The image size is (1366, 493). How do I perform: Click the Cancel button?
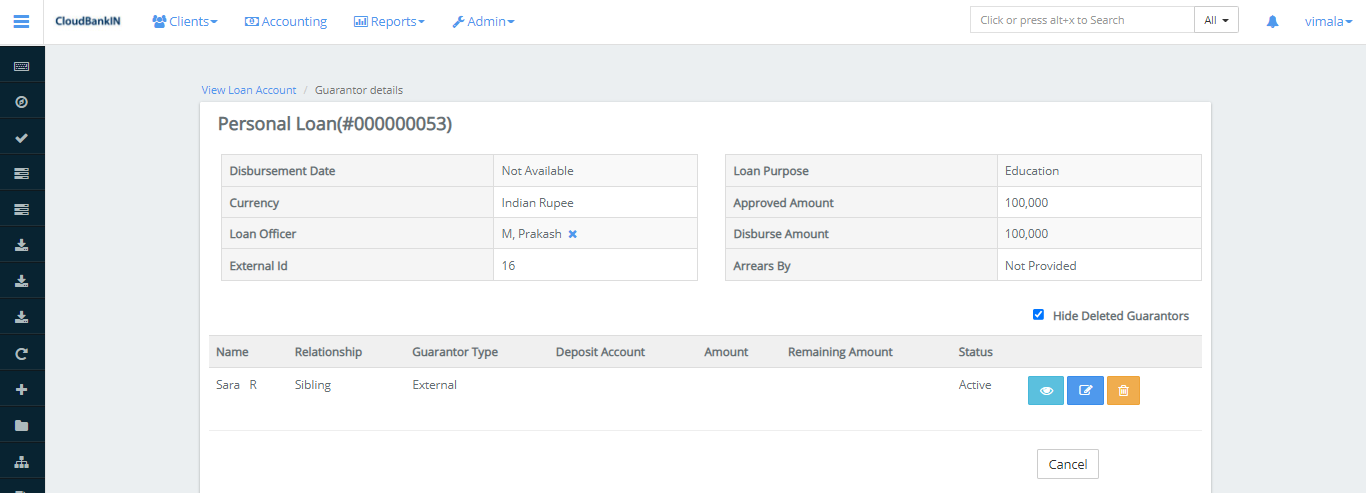pos(1067,464)
